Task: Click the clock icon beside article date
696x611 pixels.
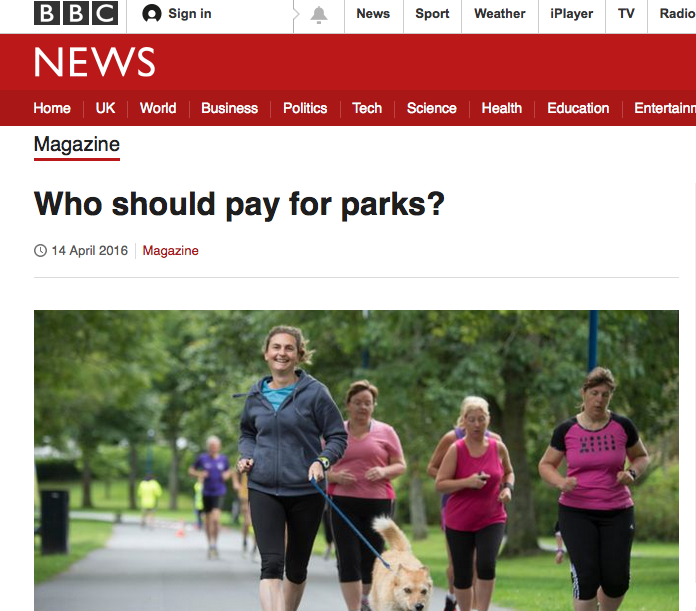Action: coord(40,251)
